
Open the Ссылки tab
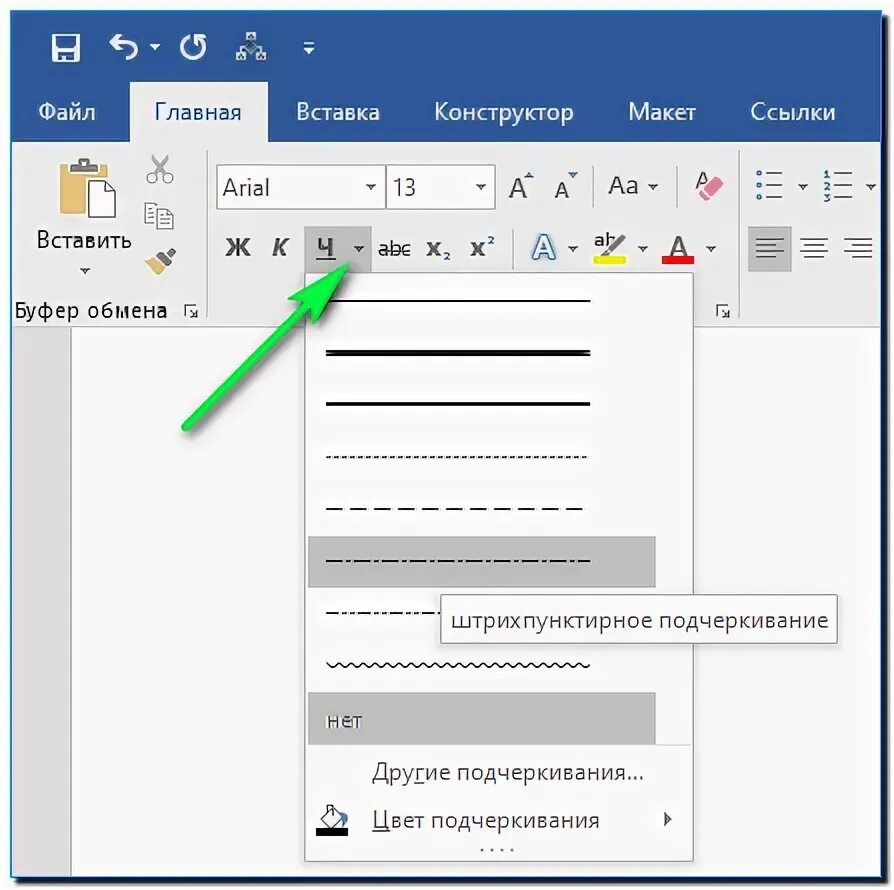click(793, 112)
